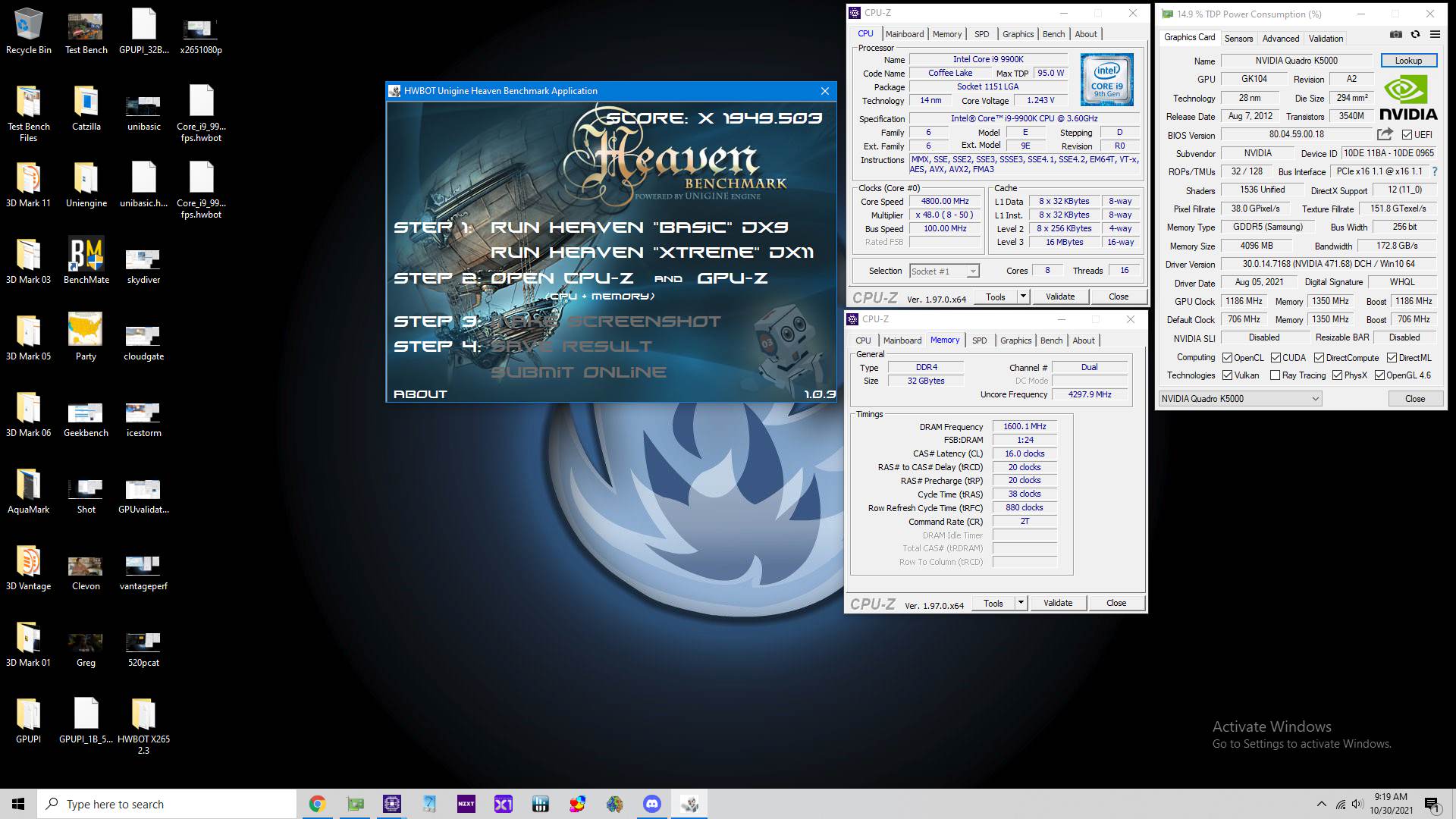Toggle the OpenCL checkbox

[x=1228, y=358]
